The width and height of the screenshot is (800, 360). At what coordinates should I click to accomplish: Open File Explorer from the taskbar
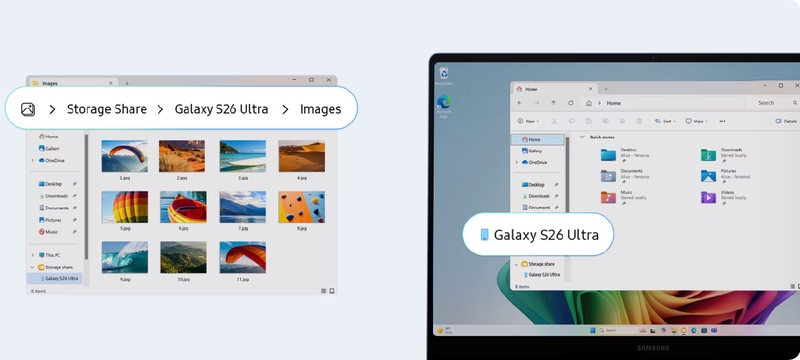pos(673,330)
